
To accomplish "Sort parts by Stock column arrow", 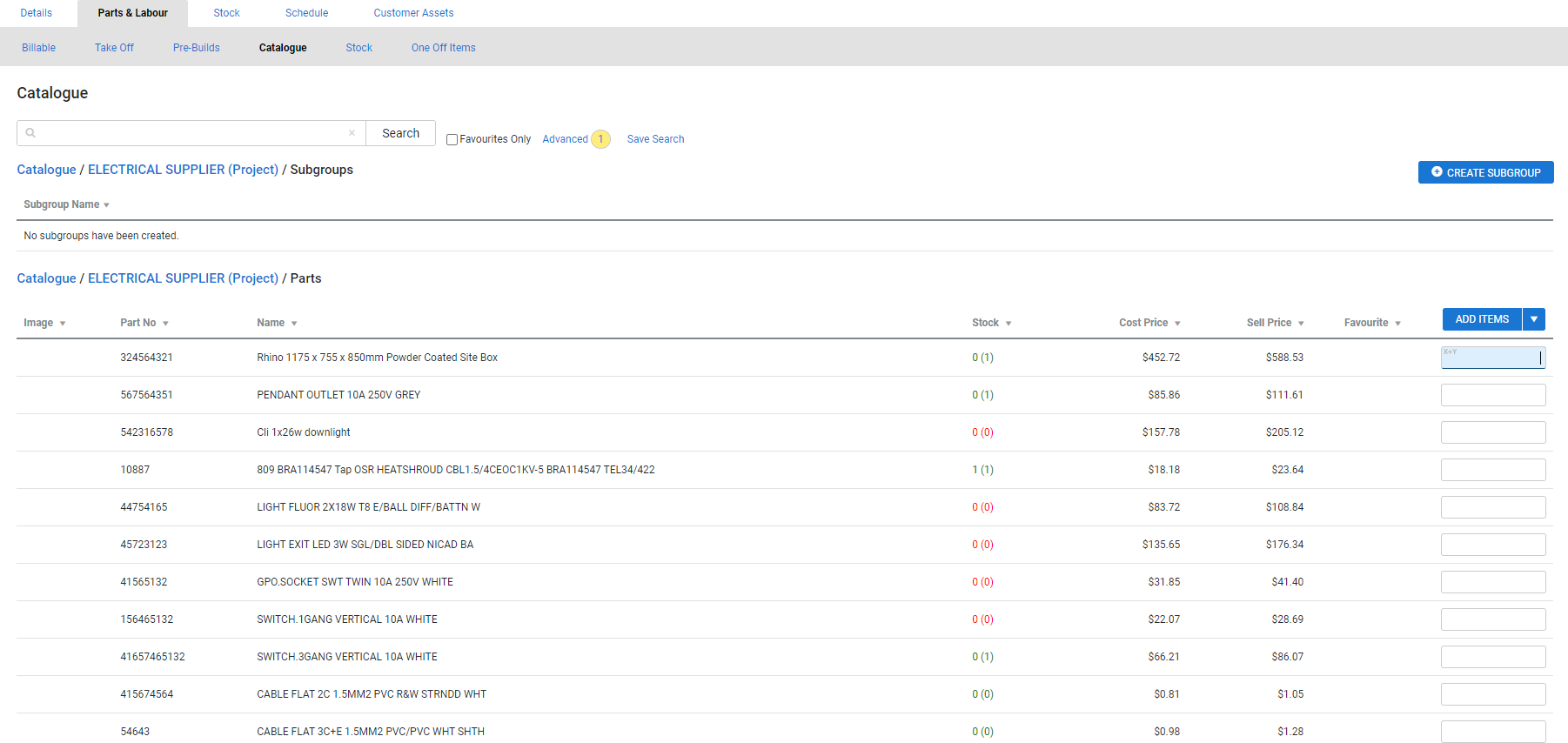I will point(1008,324).
